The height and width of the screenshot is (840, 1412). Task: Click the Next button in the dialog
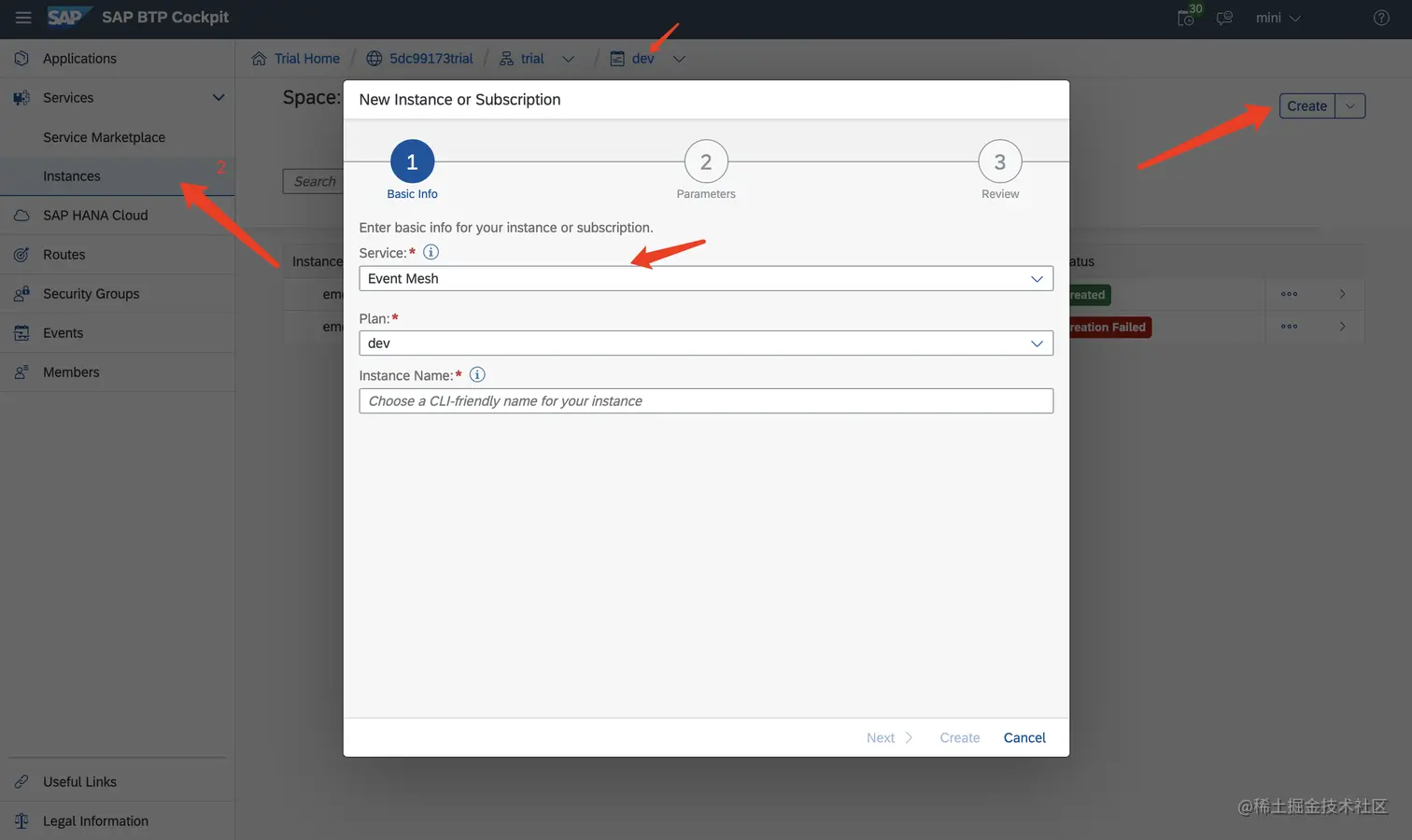[889, 738]
